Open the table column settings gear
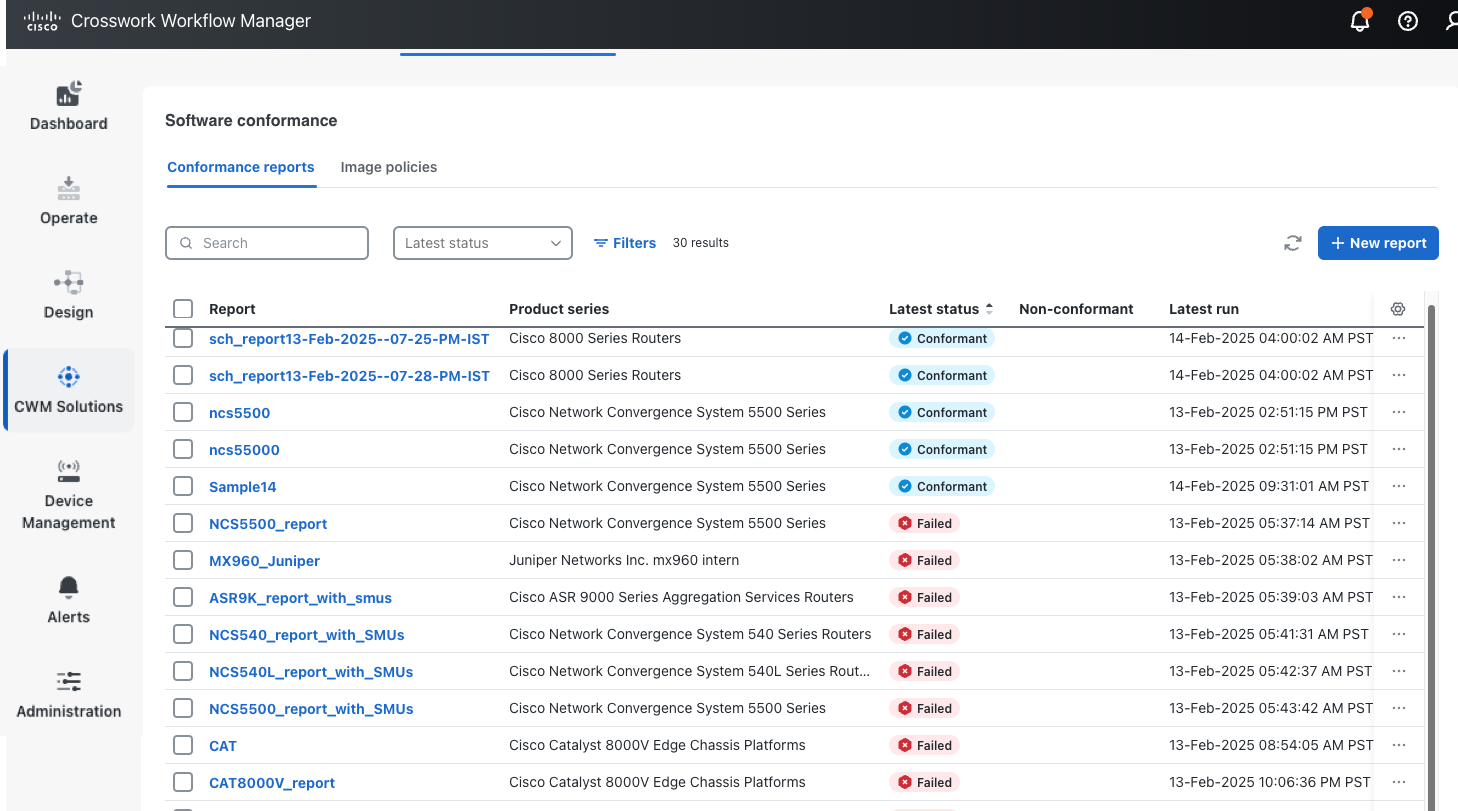The height and width of the screenshot is (811, 1458). 1398,309
